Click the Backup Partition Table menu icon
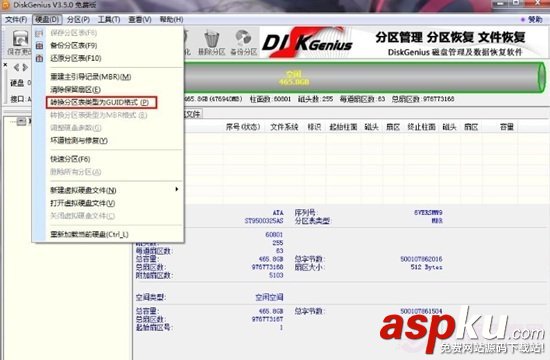 point(39,46)
